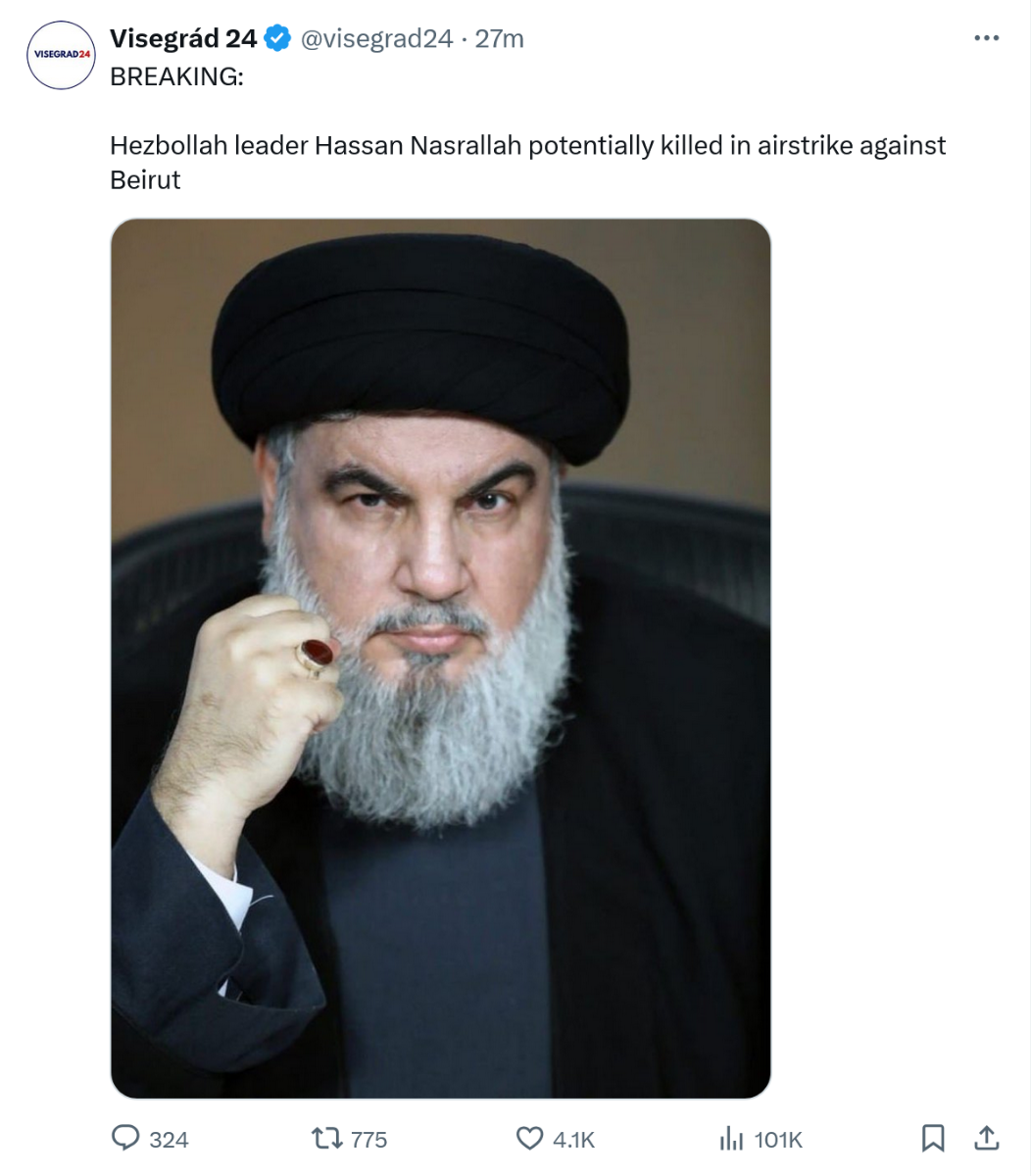The width and height of the screenshot is (1031, 1176).
Task: Open the 324 replies count
Action: pos(169,1140)
